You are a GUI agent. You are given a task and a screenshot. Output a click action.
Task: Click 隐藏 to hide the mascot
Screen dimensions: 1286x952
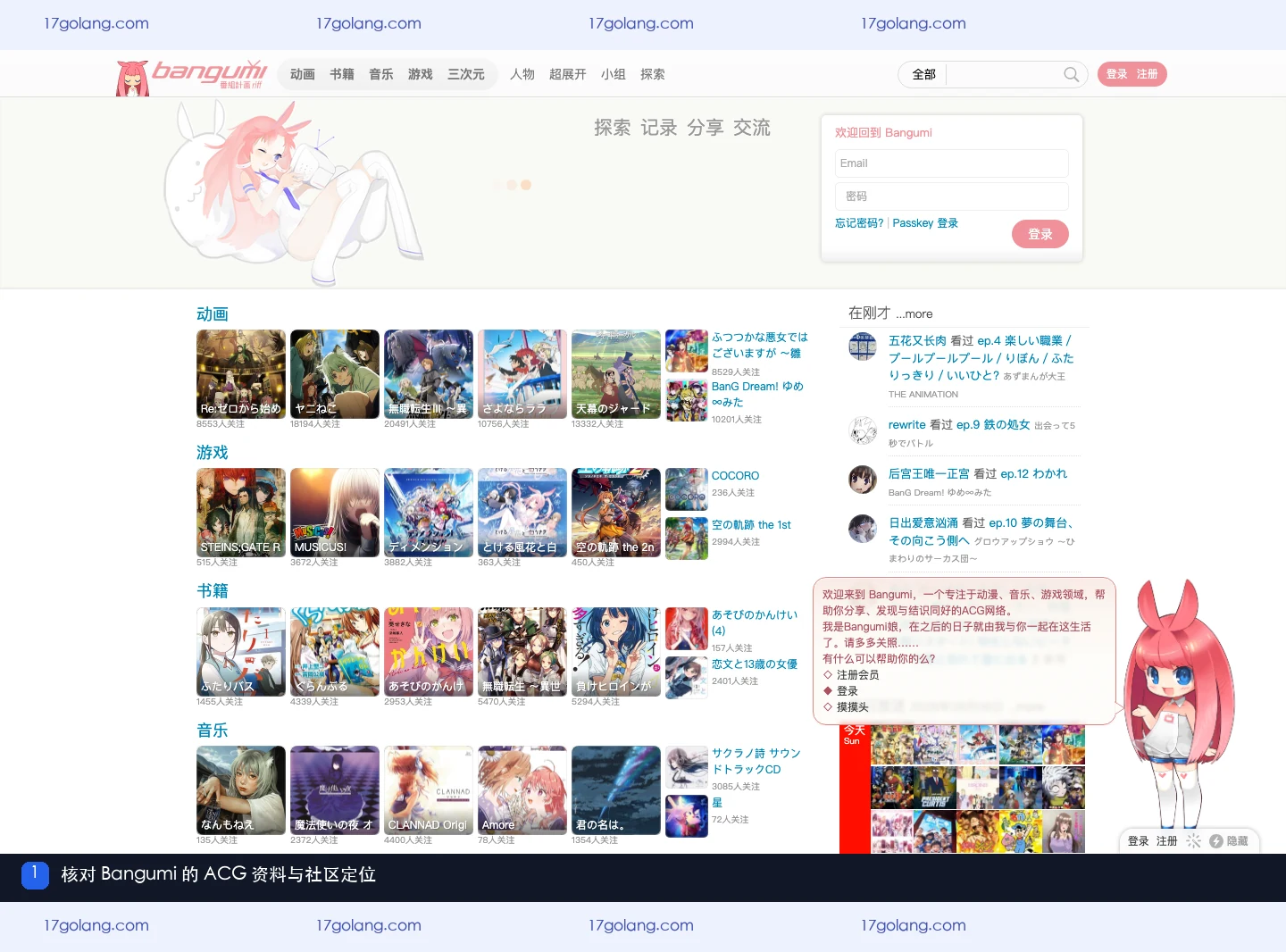(1237, 841)
